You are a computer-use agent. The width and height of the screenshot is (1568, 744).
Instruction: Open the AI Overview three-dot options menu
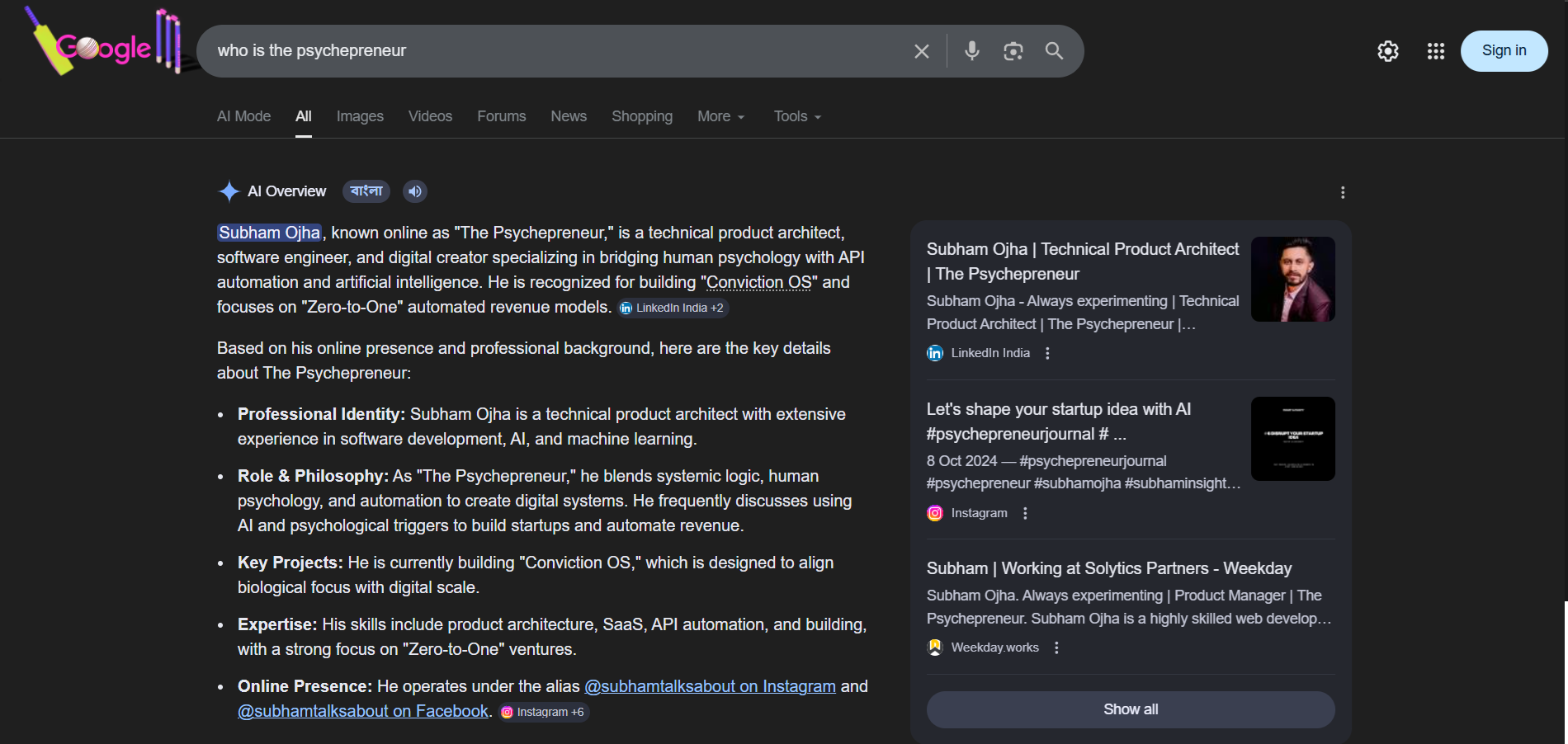click(1343, 192)
